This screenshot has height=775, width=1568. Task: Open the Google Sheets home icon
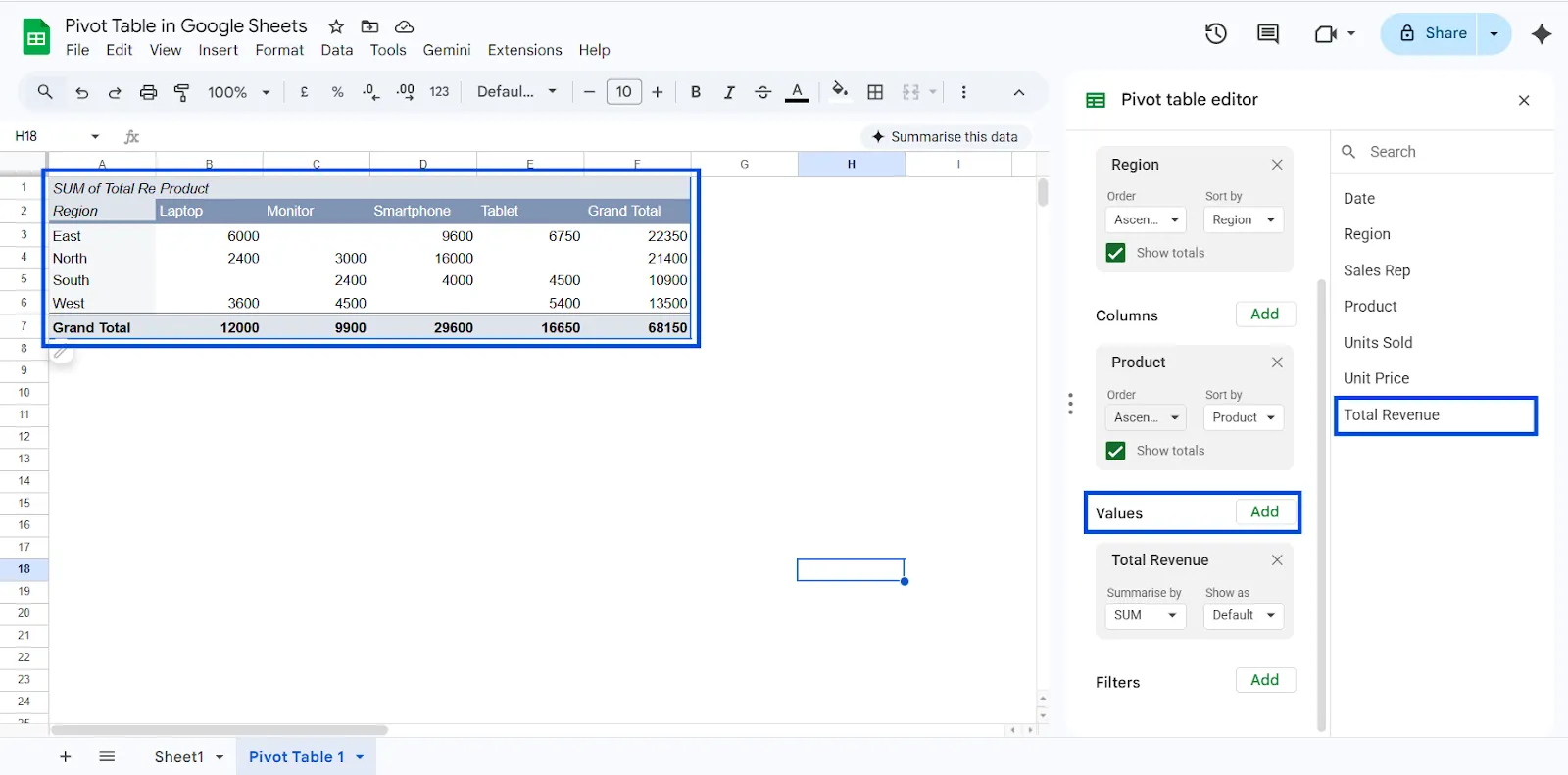pyautogui.click(x=36, y=37)
